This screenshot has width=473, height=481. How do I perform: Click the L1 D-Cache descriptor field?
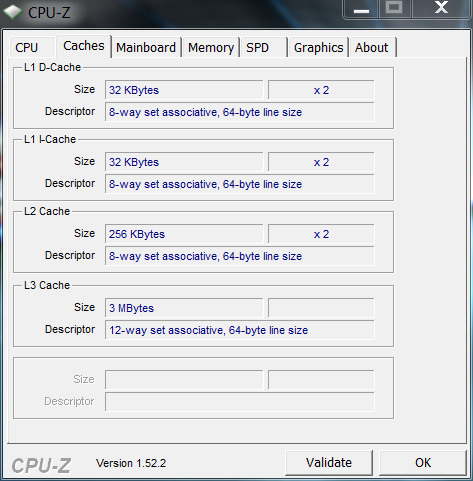240,112
